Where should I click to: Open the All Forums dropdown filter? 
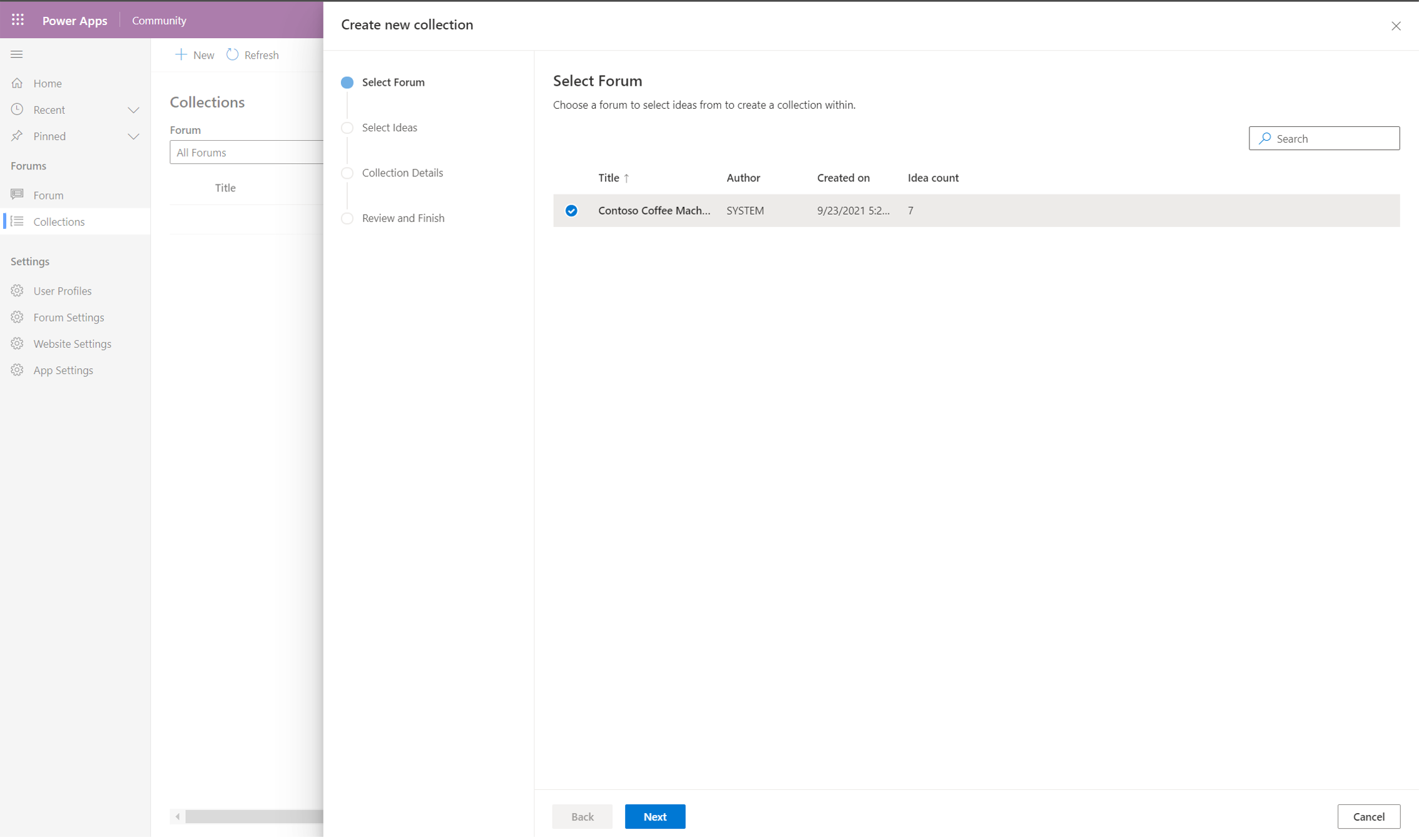pos(247,152)
